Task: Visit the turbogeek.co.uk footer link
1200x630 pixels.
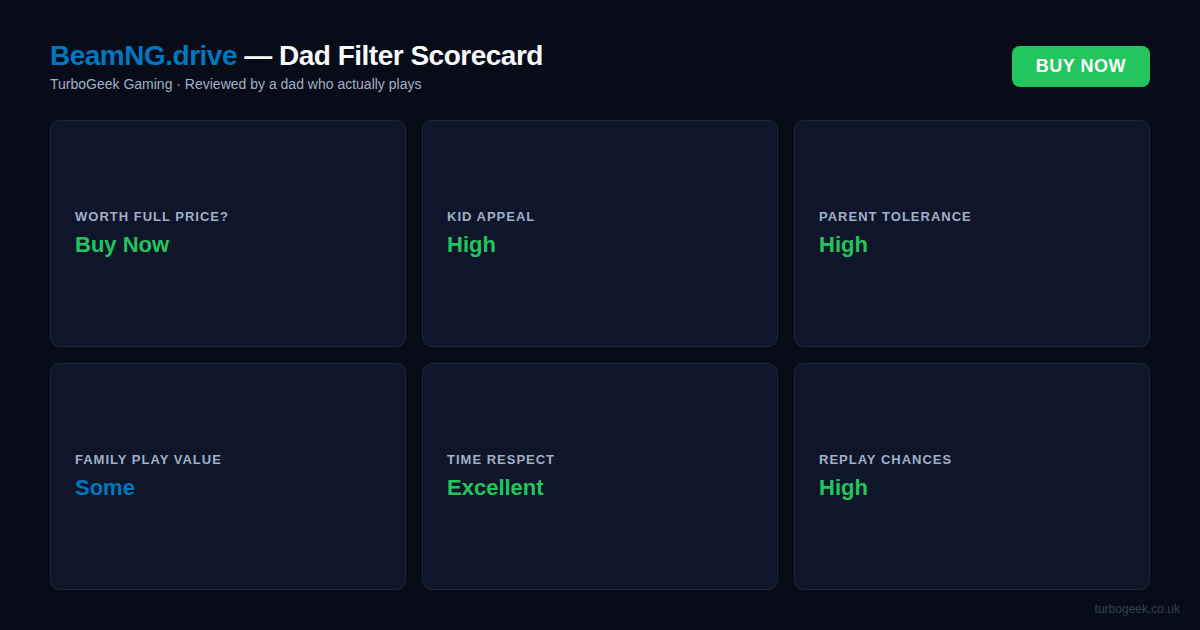Action: (x=1136, y=608)
